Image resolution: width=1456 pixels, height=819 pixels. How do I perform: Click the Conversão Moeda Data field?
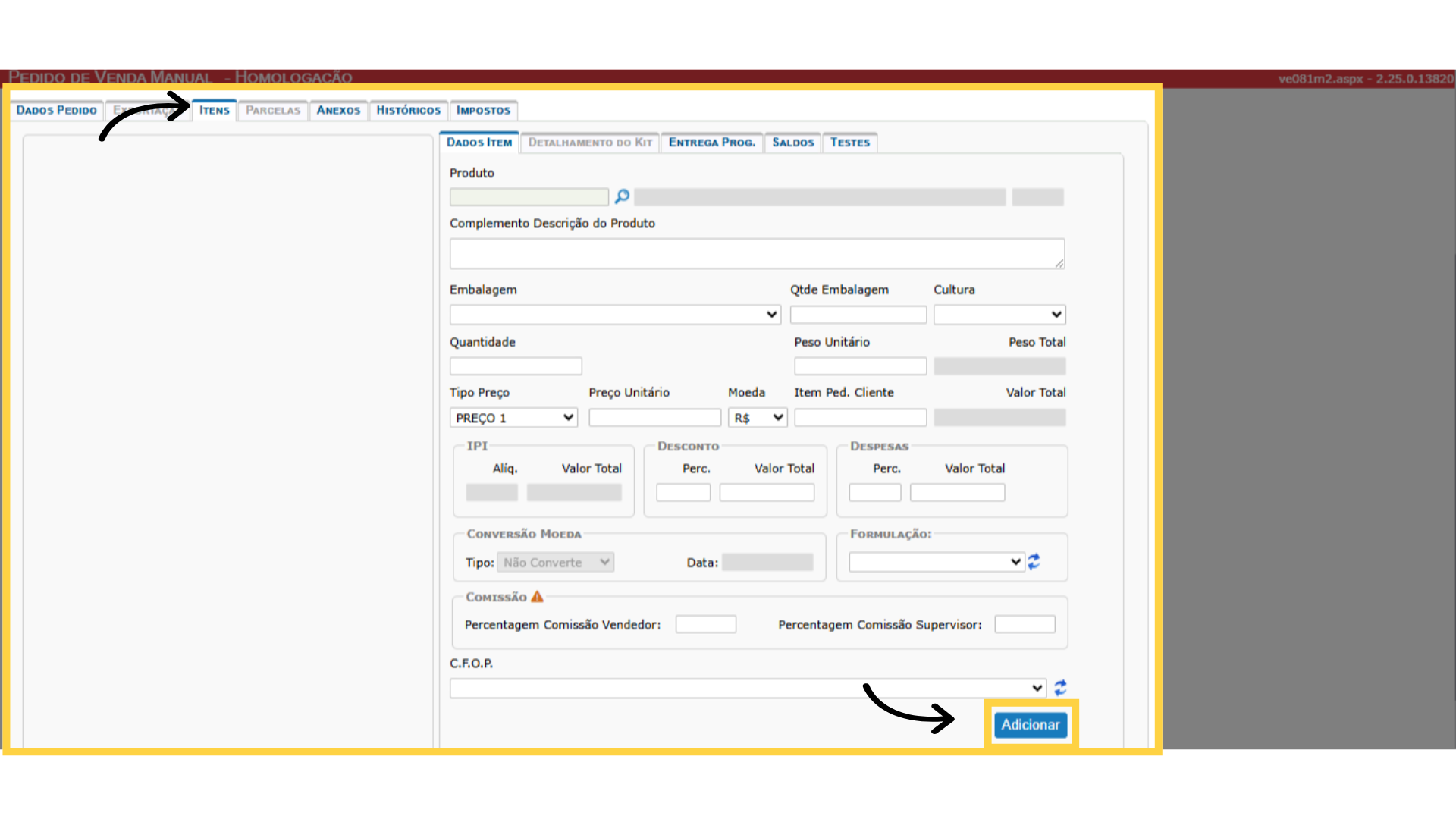pos(767,563)
